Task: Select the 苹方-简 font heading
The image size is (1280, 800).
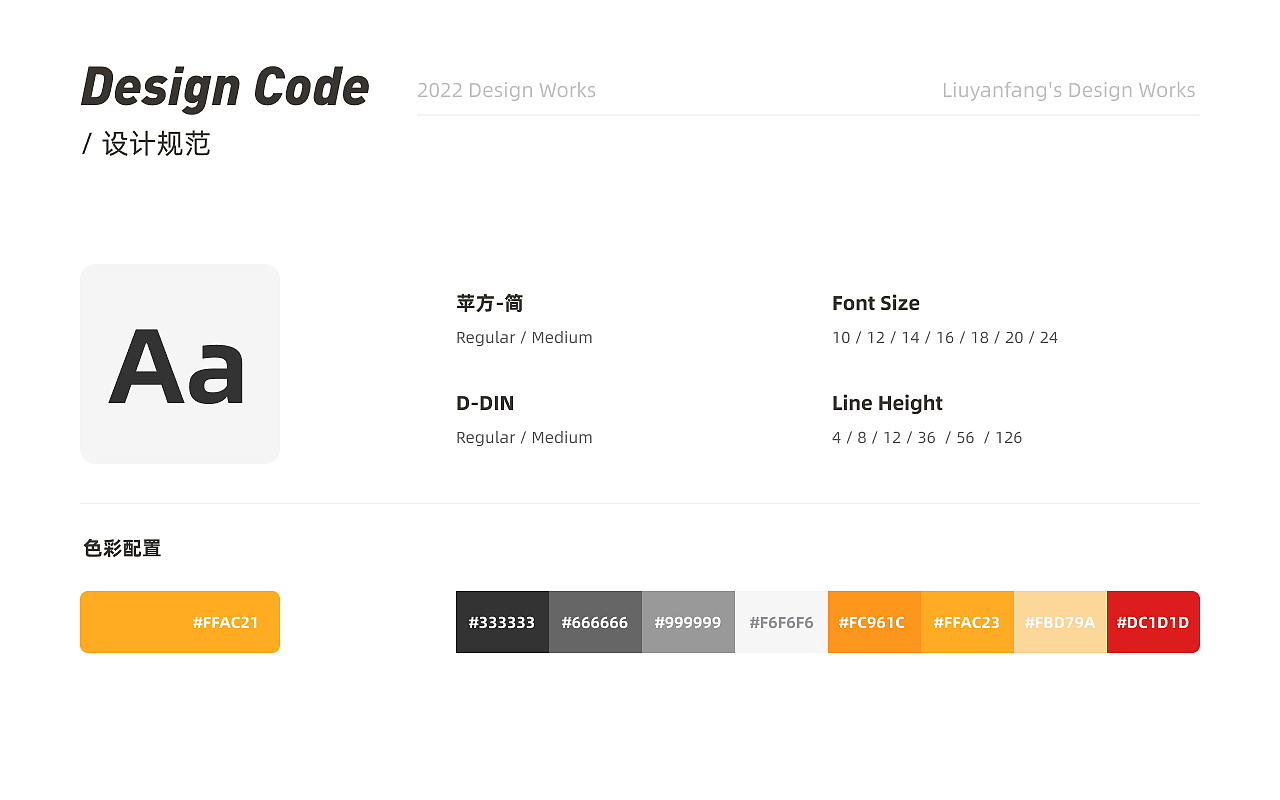Action: [490, 303]
